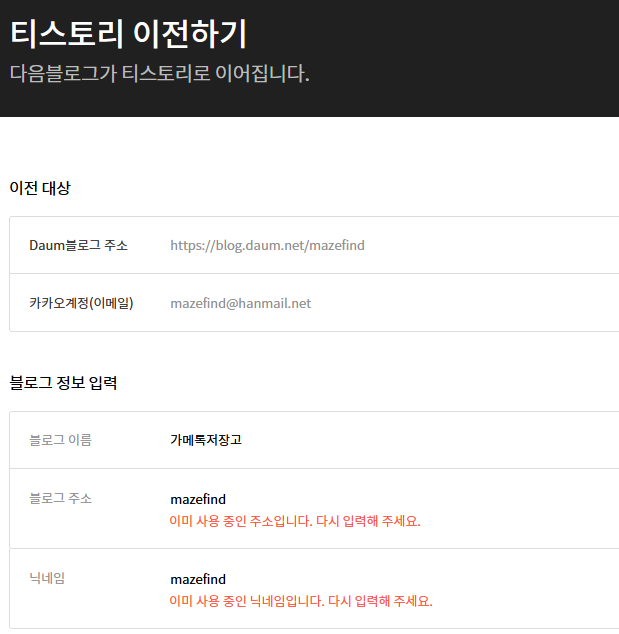The width and height of the screenshot is (619, 634).
Task: Click the 블로그 이름 label
Action: coord(61,440)
